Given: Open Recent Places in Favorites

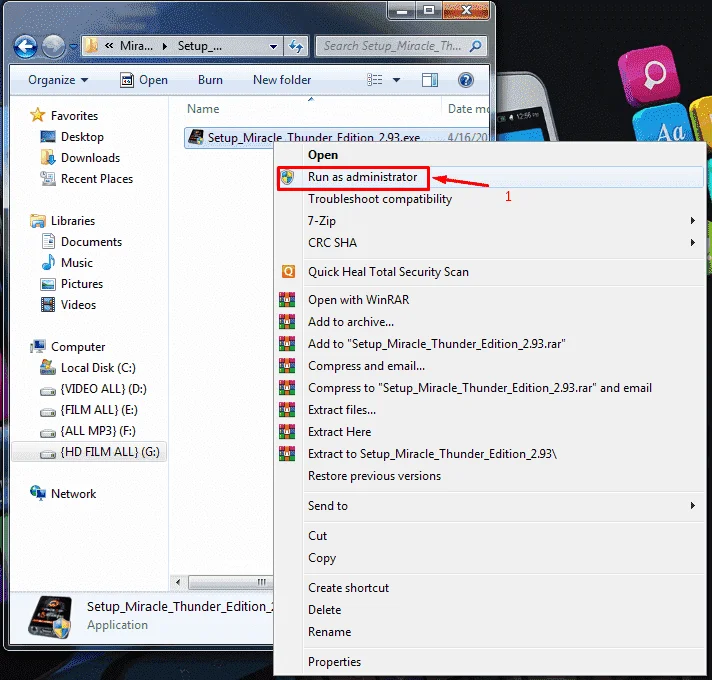Looking at the screenshot, I should [x=97, y=179].
